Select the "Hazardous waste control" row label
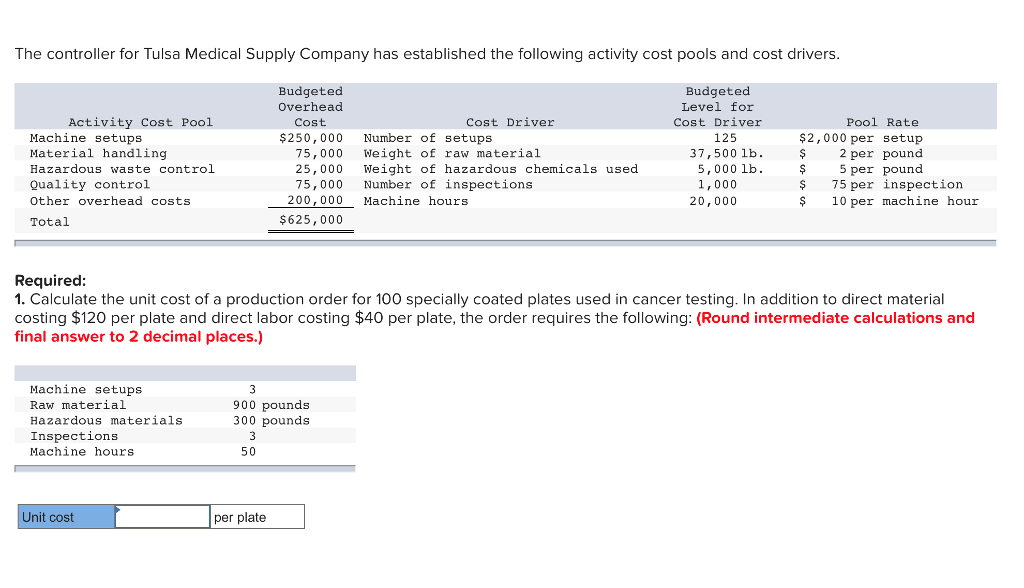The image size is (1024, 588). 122,169
